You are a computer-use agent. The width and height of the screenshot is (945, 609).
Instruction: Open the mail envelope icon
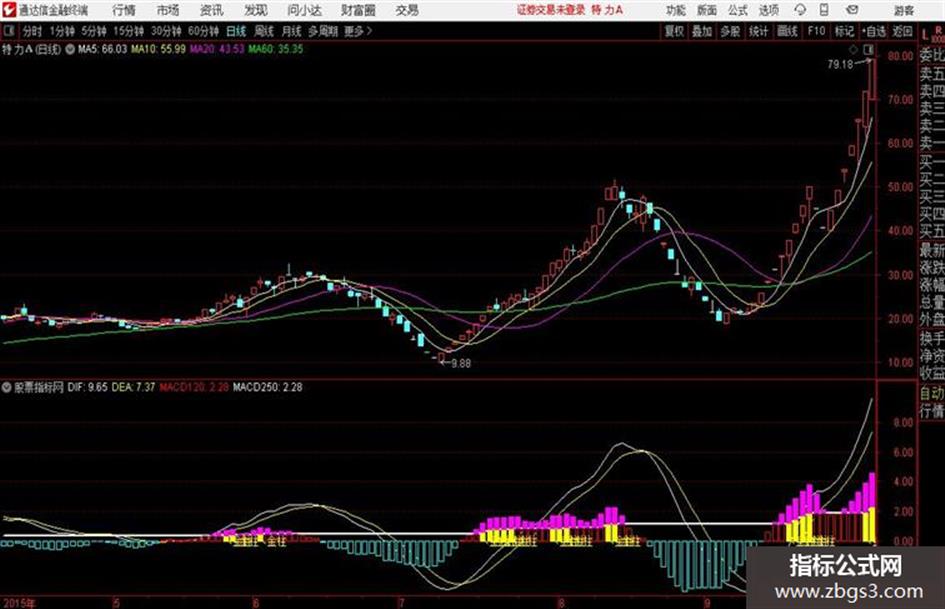coord(852,10)
